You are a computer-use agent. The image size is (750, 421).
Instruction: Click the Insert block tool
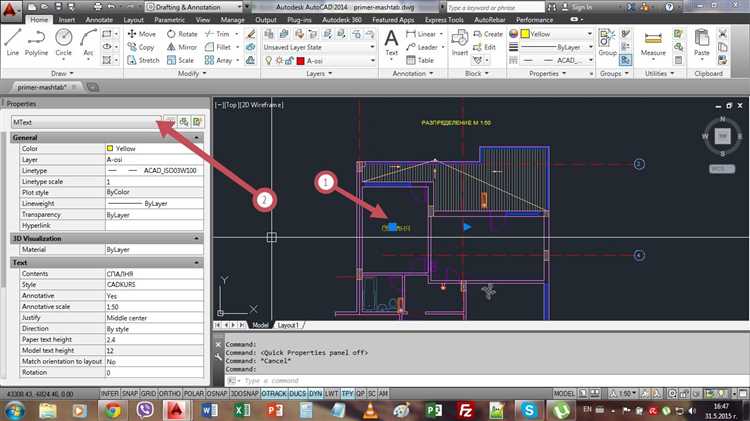(x=460, y=42)
